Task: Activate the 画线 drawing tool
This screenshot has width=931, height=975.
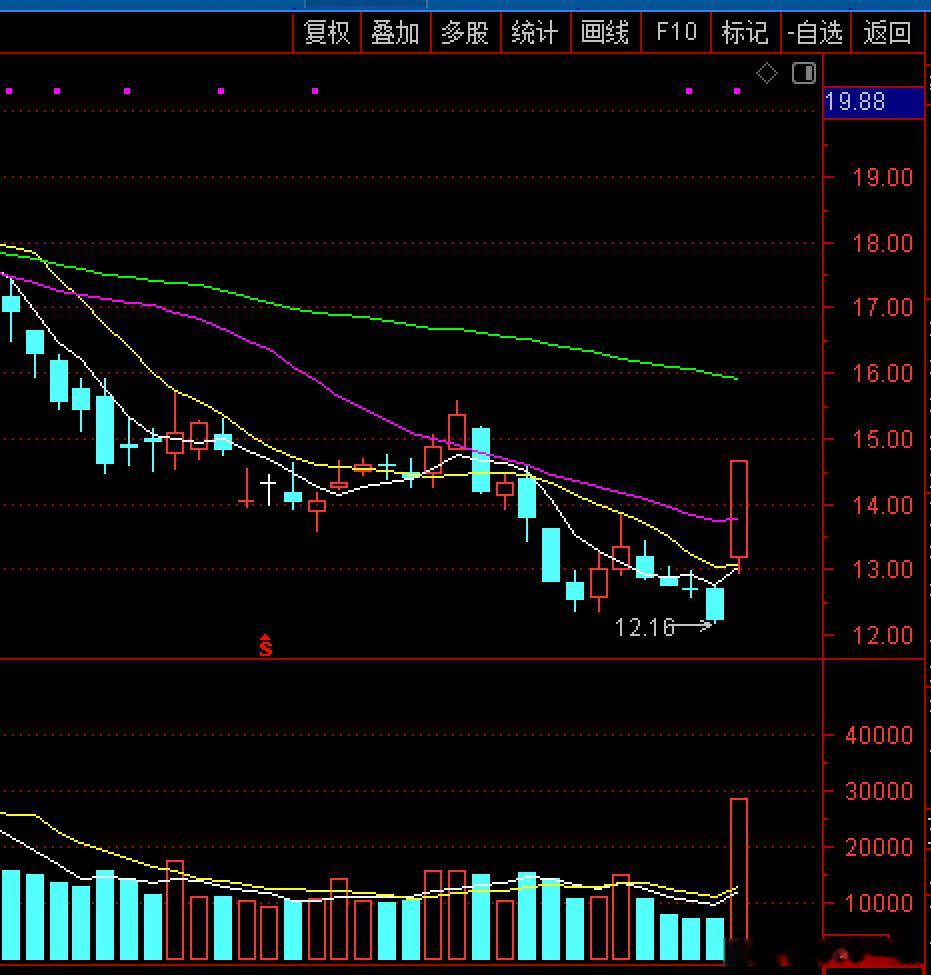Action: point(605,32)
